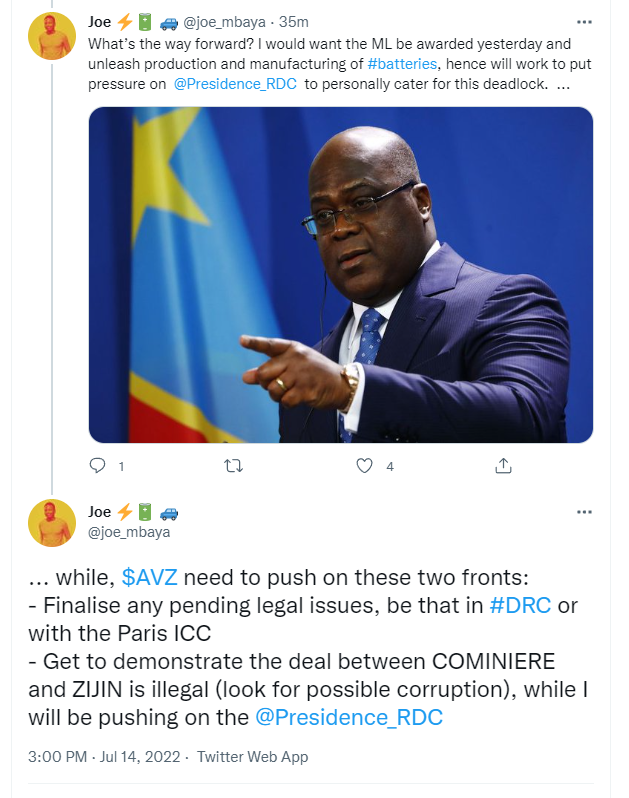Screen dimensions: 629x798
Task: Click the top tweet's profile avatar
Action: point(52,37)
